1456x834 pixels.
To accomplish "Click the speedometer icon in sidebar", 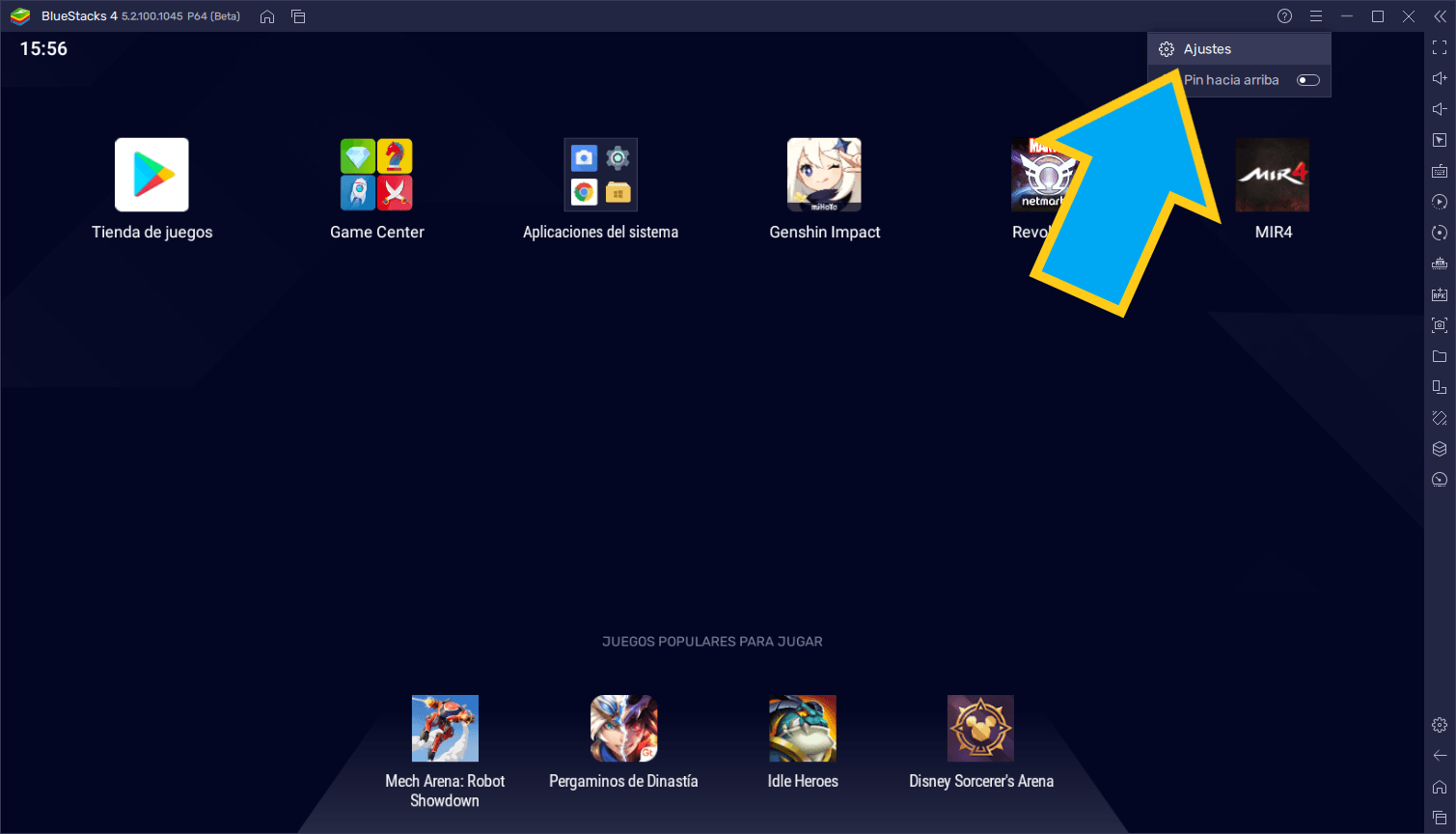I will tap(1440, 480).
